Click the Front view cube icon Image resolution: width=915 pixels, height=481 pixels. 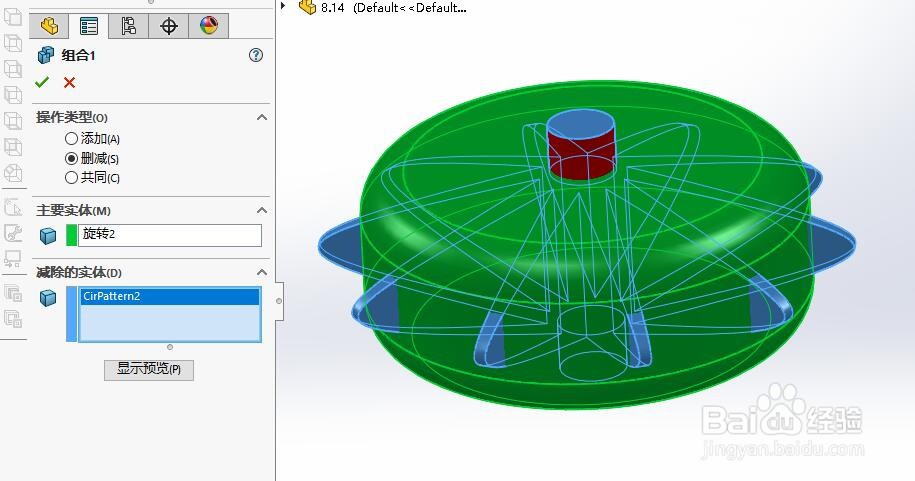point(13,17)
